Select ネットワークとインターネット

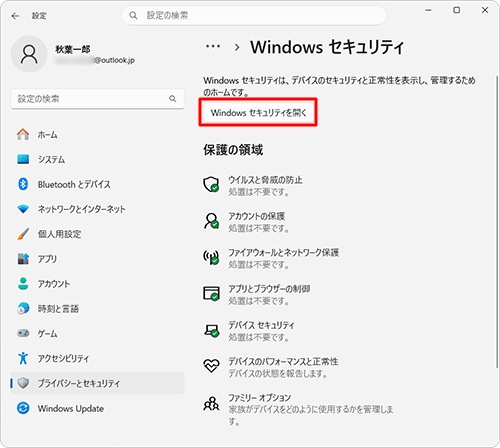tap(97, 209)
